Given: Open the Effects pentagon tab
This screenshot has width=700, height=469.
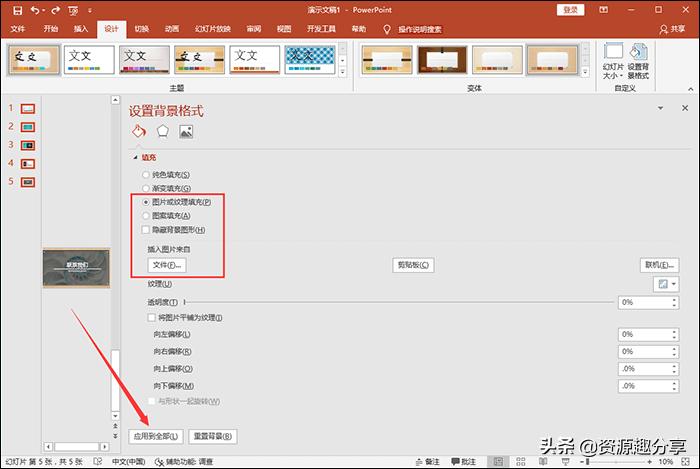Looking at the screenshot, I should click(162, 131).
